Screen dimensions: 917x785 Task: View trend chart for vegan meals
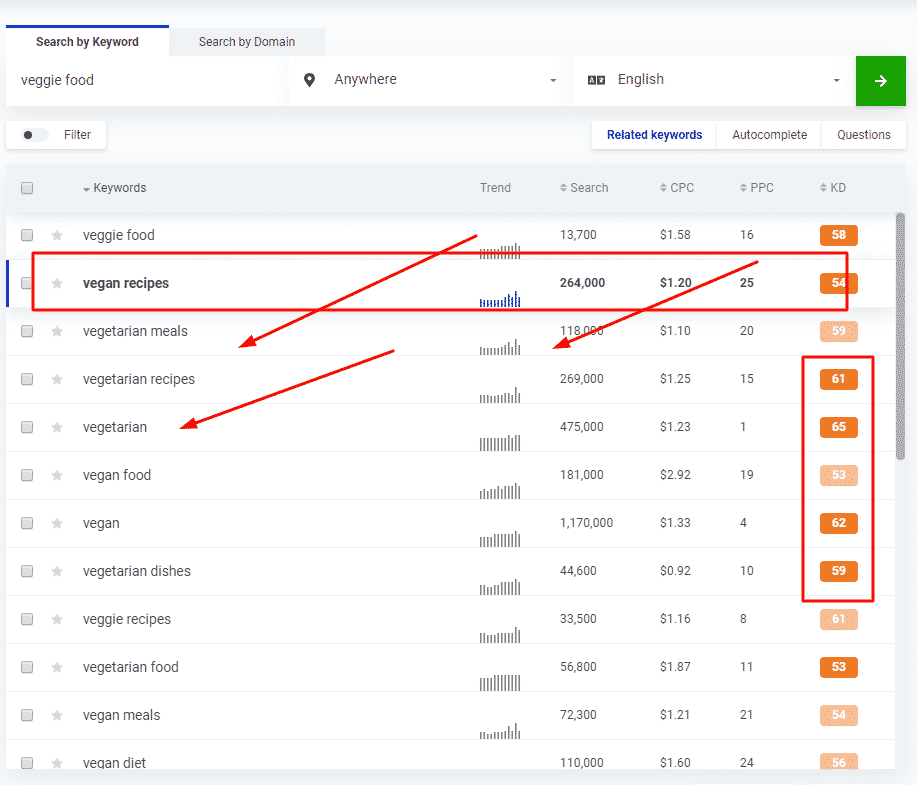coord(500,731)
